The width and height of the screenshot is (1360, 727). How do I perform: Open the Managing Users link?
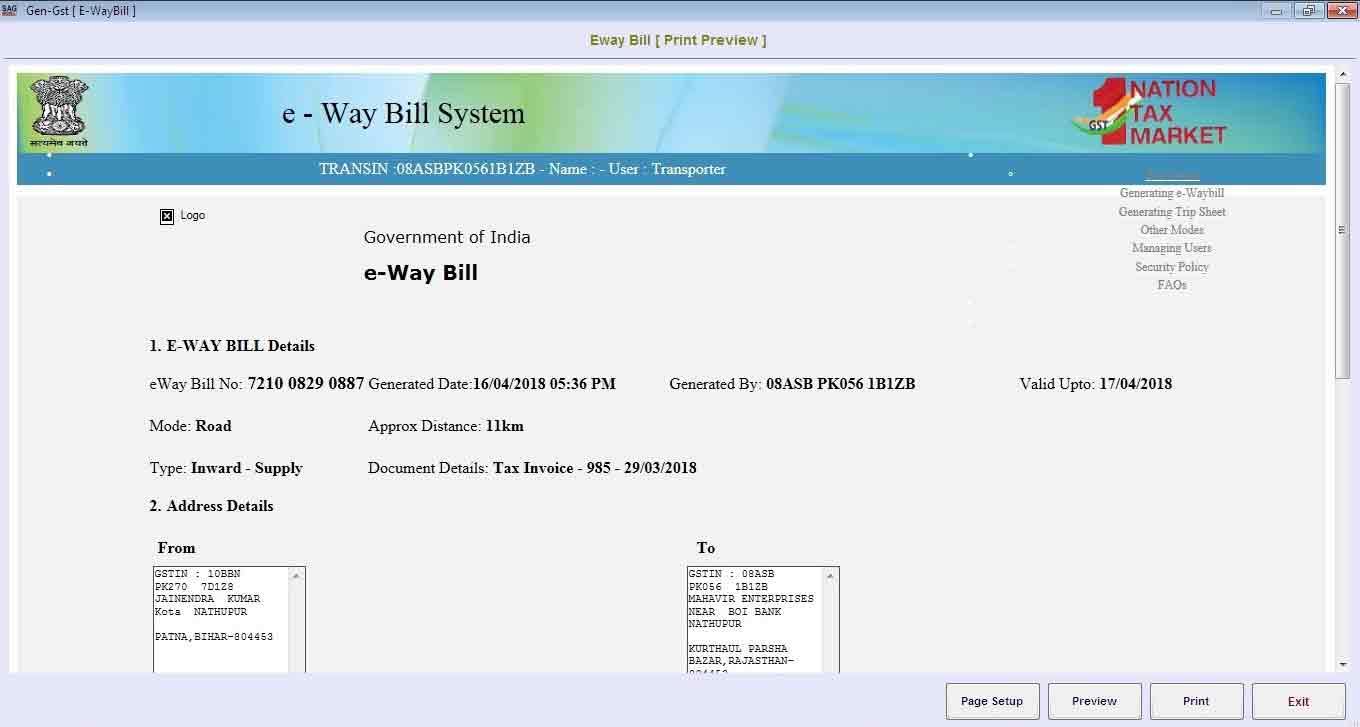point(1171,248)
